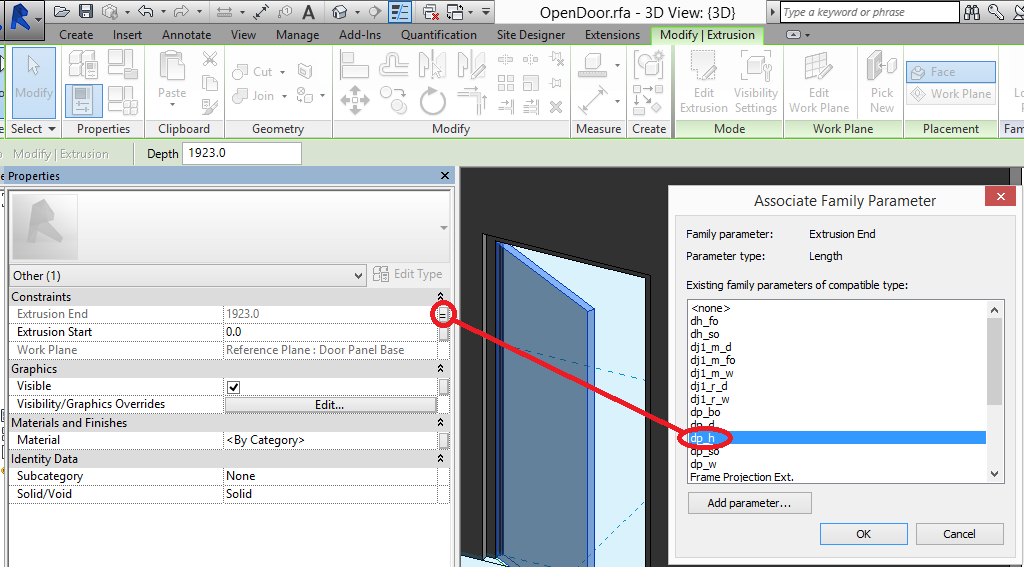Select the Rotate tool circular arrow icon
The height and width of the screenshot is (567, 1024).
(x=432, y=101)
